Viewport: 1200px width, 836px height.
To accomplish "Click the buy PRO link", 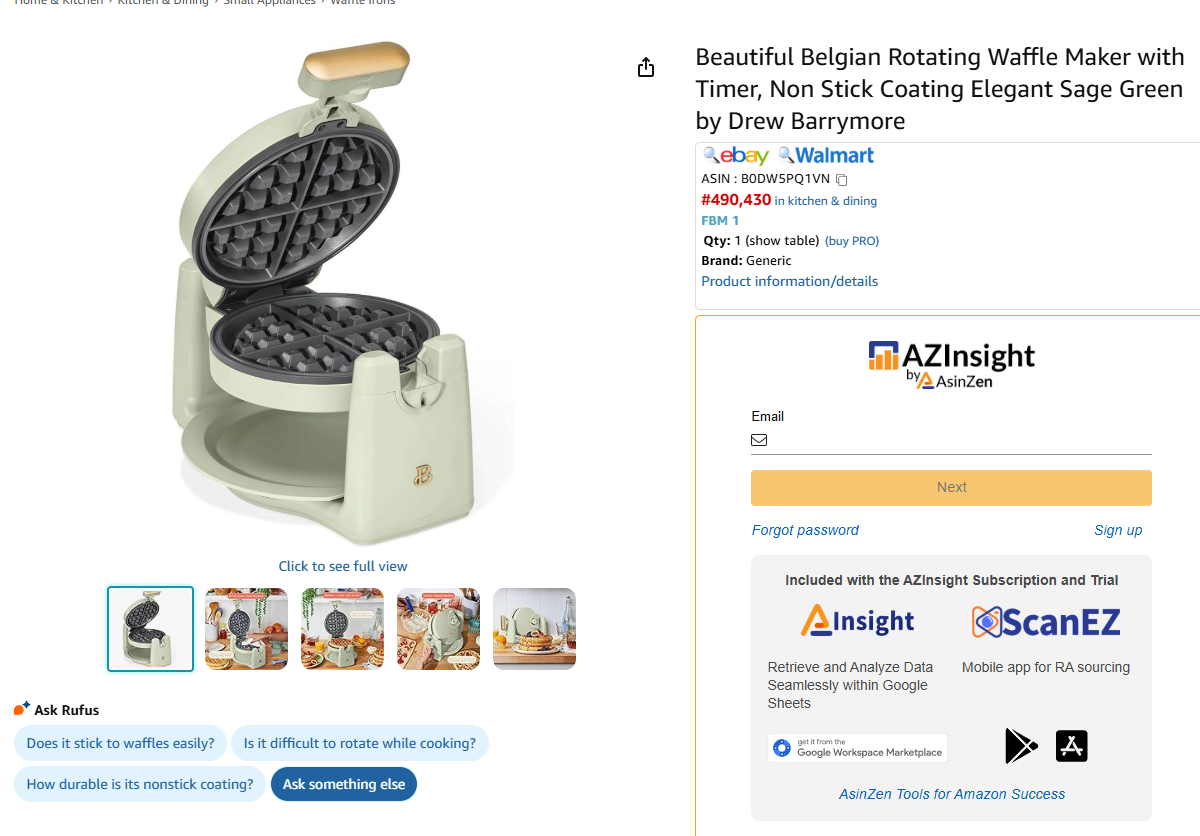I will (852, 241).
